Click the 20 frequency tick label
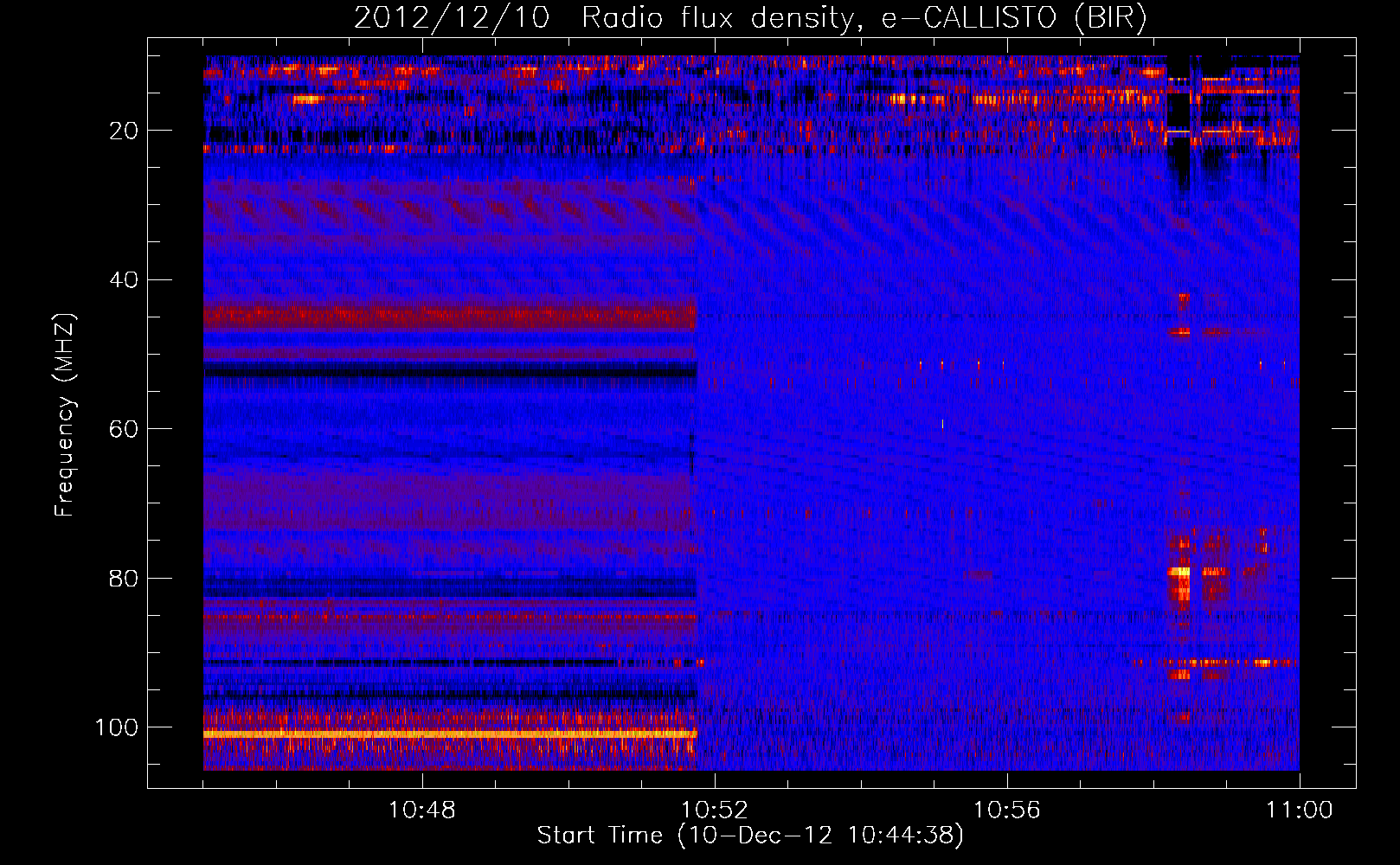 (124, 131)
